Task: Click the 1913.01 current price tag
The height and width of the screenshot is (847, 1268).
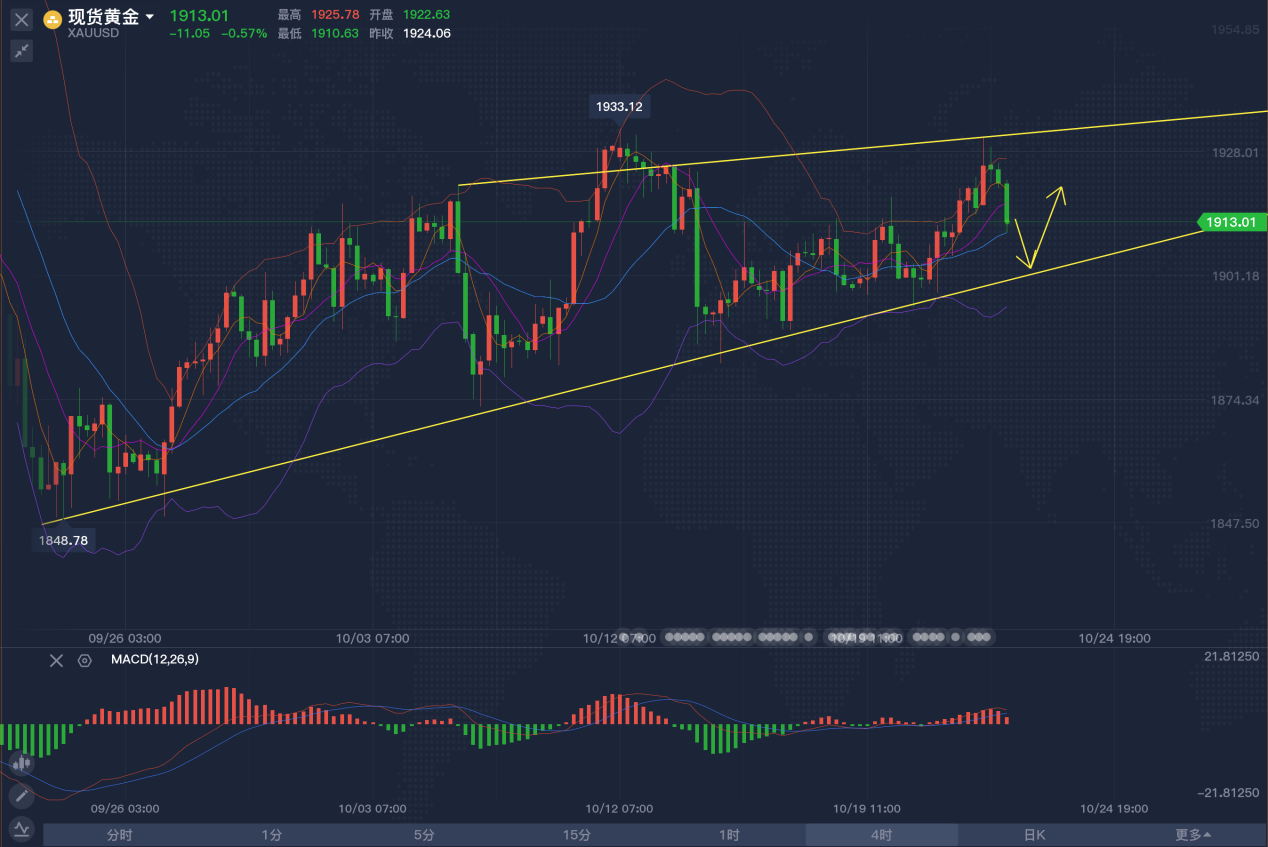Action: coord(1231,223)
